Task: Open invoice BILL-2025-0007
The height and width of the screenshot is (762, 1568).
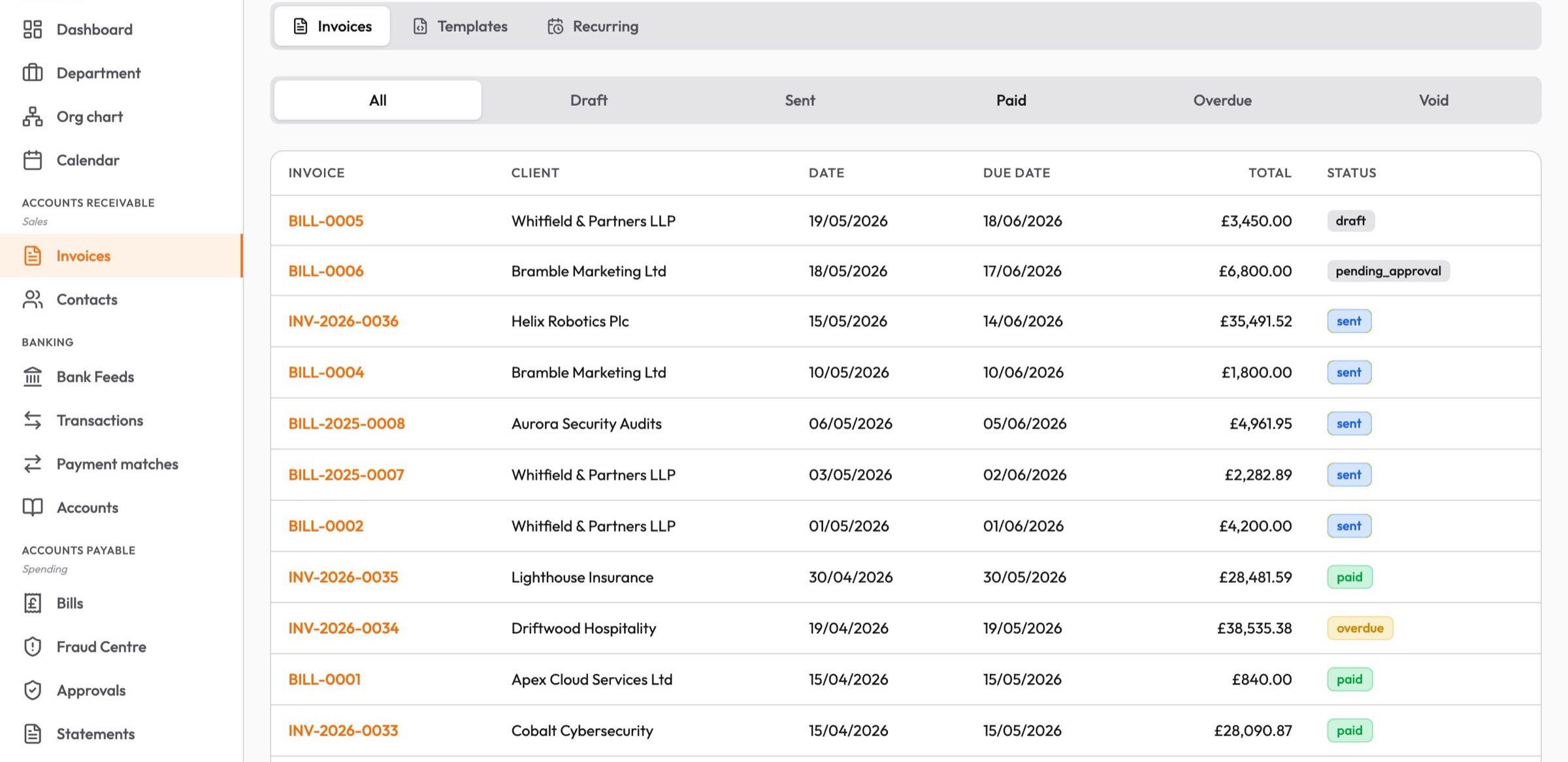Action: pyautogui.click(x=346, y=474)
